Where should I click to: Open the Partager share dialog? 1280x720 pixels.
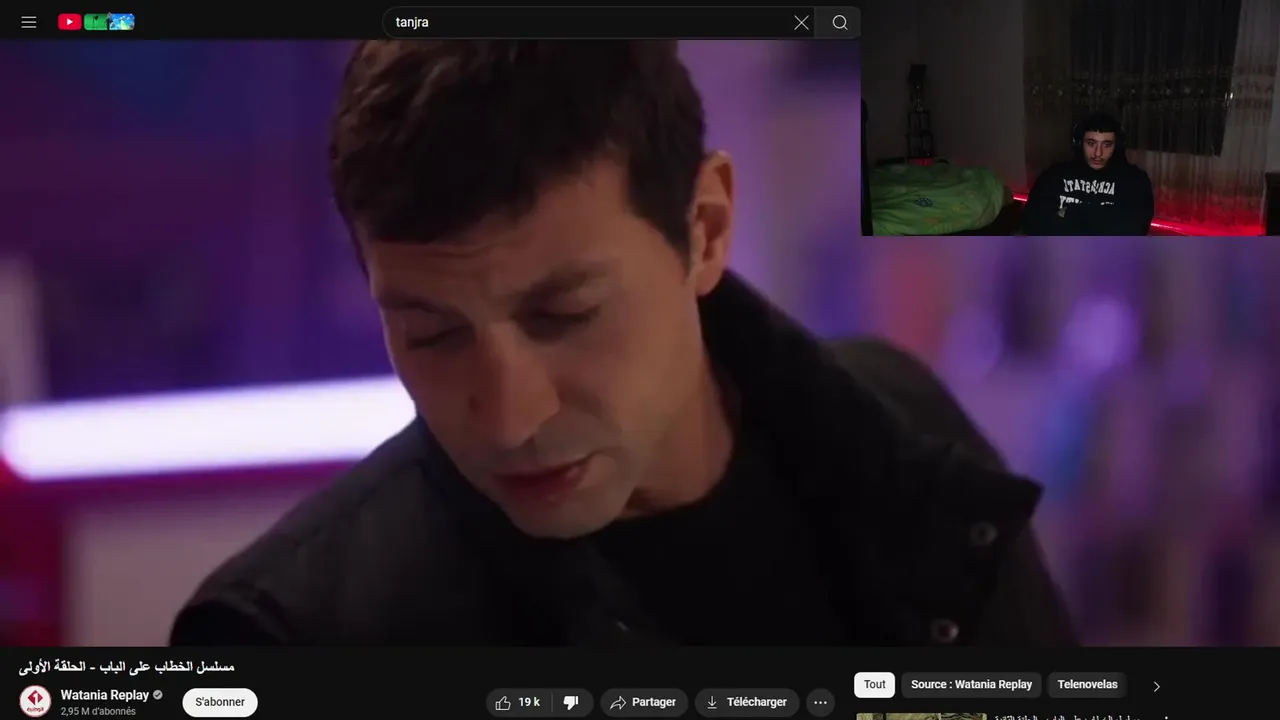[644, 702]
